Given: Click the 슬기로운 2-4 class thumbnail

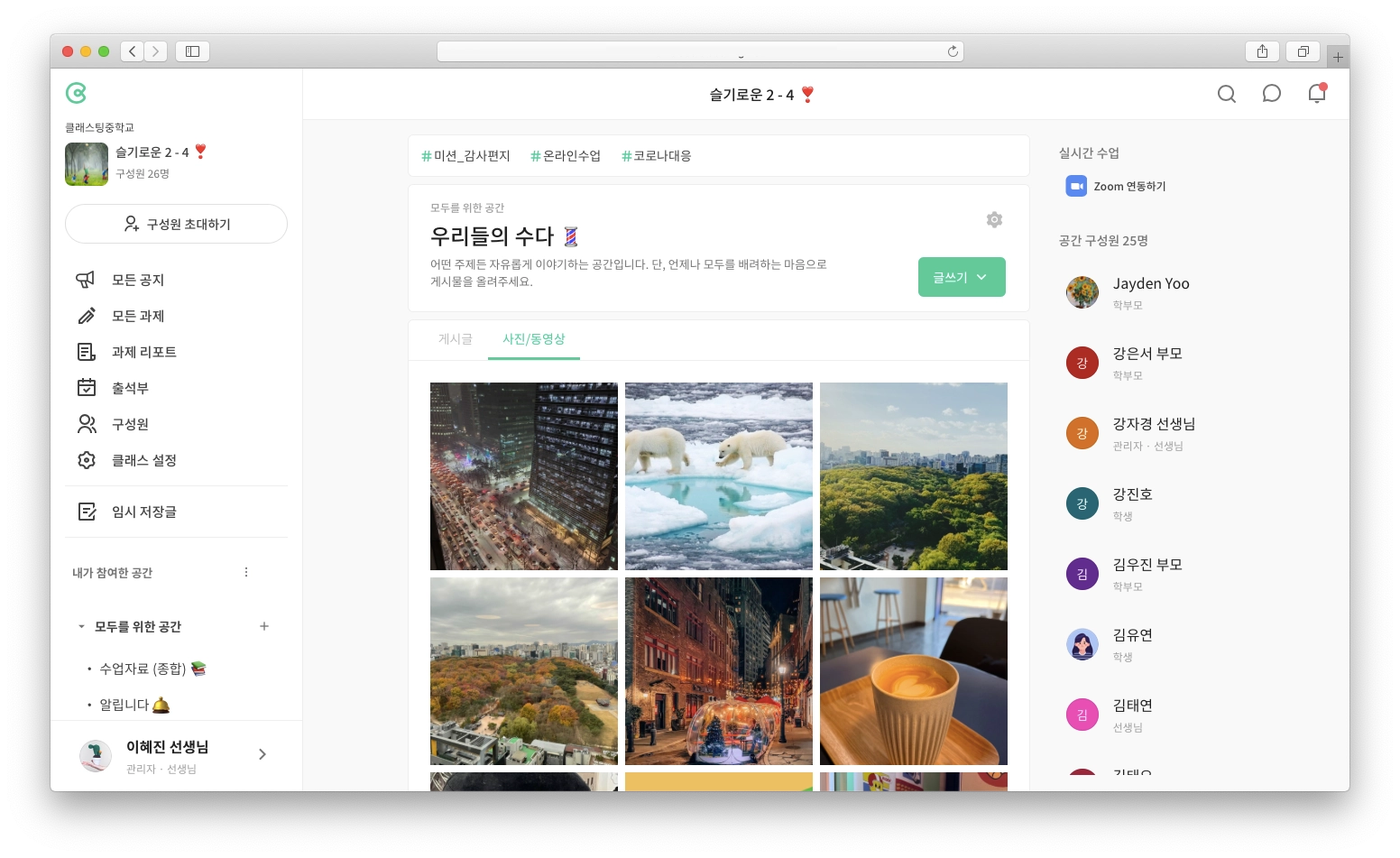Looking at the screenshot, I should (87, 163).
